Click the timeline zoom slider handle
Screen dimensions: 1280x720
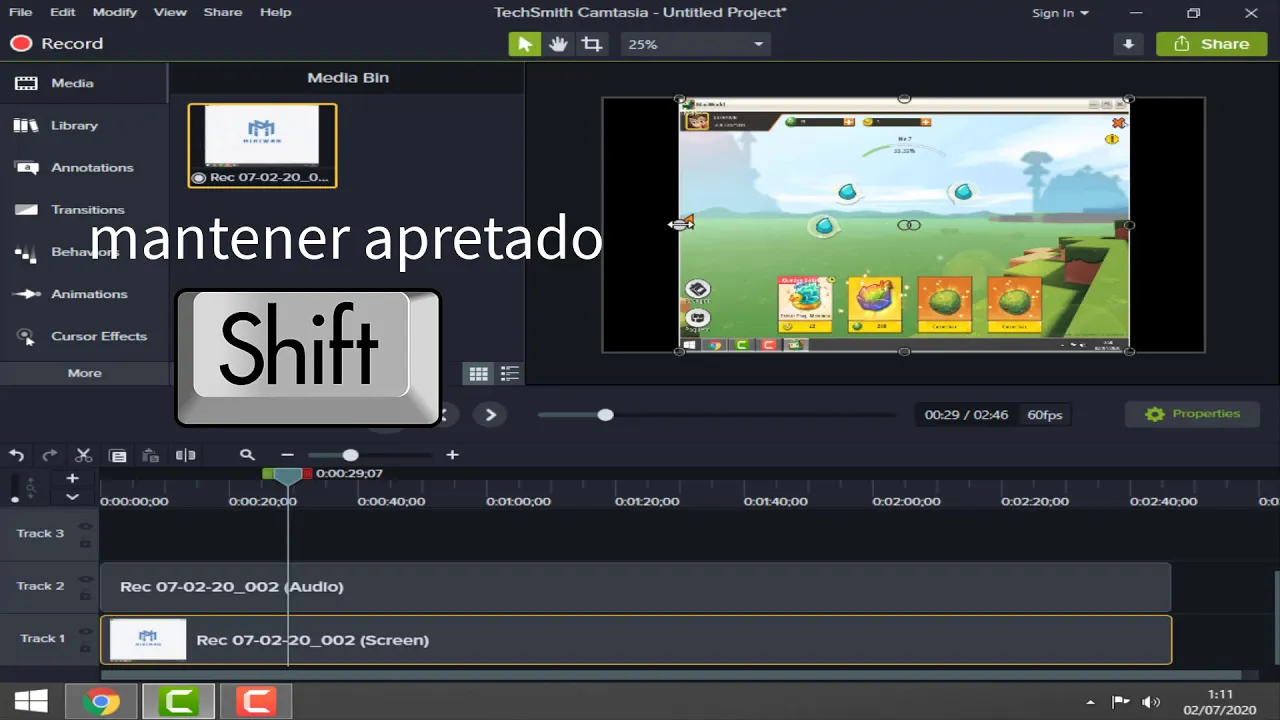coord(350,455)
